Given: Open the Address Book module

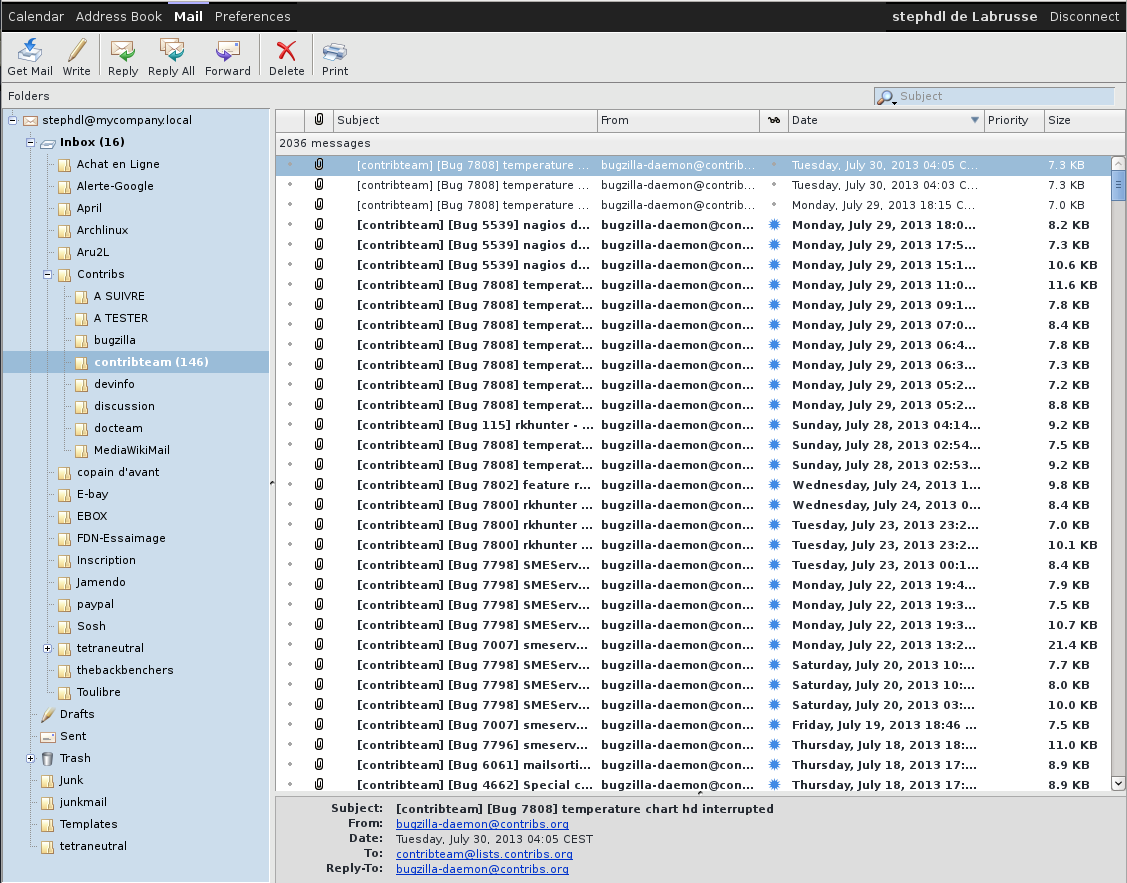Looking at the screenshot, I should (x=119, y=17).
